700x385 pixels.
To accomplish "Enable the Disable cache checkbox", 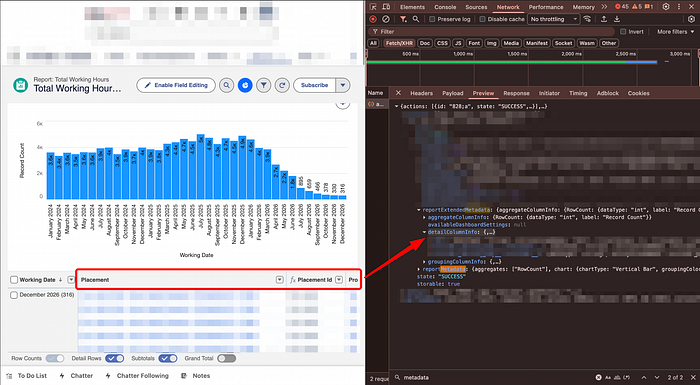I will tap(482, 19).
